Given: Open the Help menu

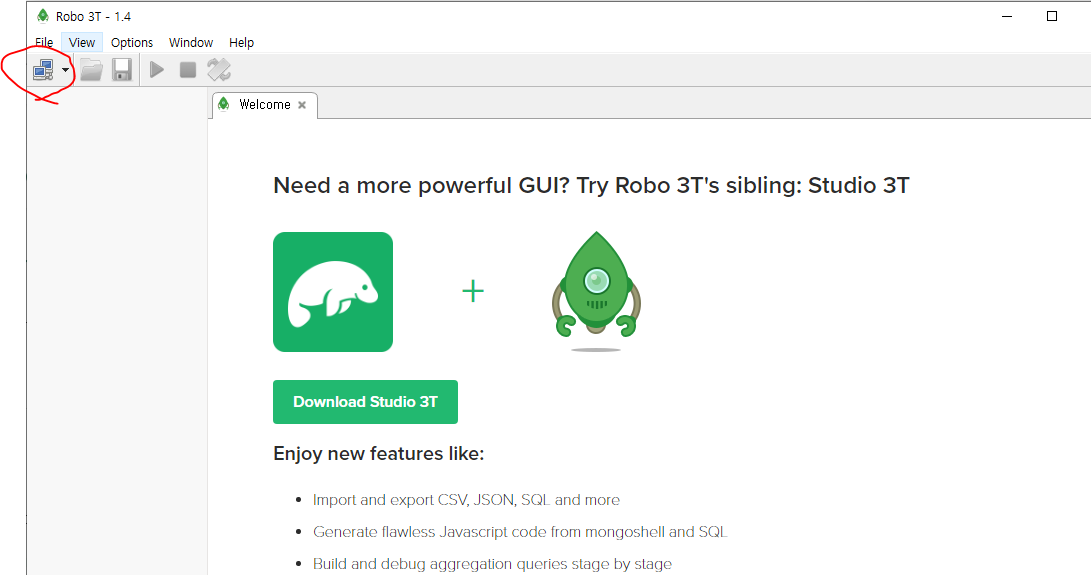Looking at the screenshot, I should coord(241,42).
